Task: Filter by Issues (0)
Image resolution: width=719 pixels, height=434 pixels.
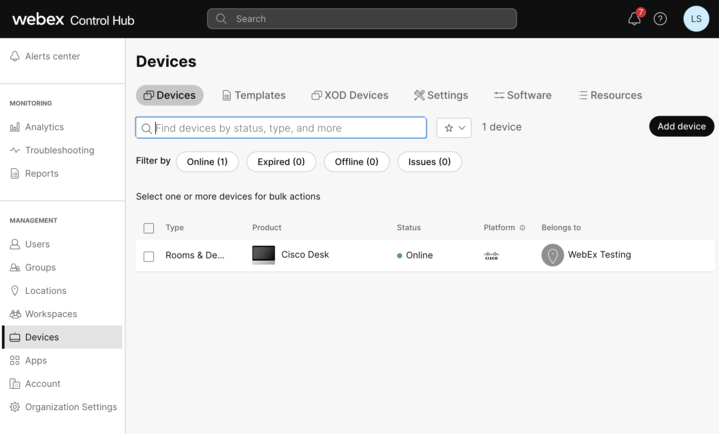Action: point(430,161)
